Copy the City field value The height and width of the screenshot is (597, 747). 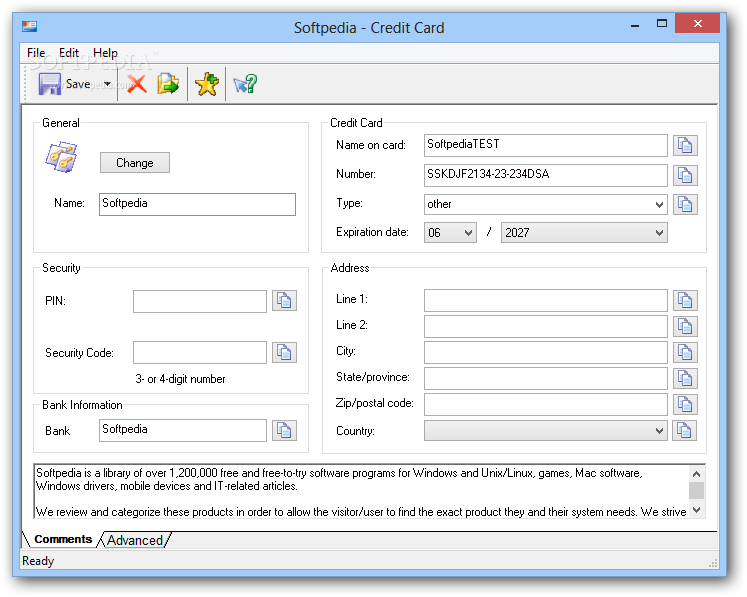click(685, 353)
